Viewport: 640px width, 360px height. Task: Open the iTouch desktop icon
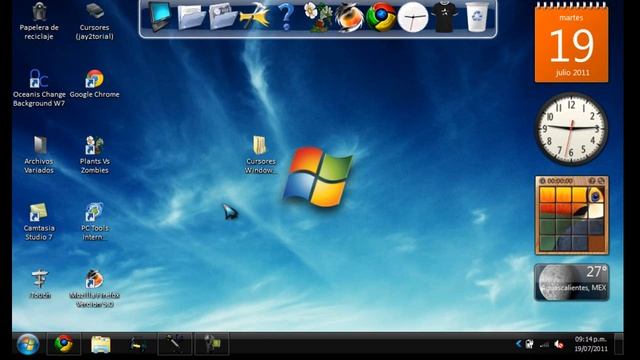pyautogui.click(x=40, y=284)
